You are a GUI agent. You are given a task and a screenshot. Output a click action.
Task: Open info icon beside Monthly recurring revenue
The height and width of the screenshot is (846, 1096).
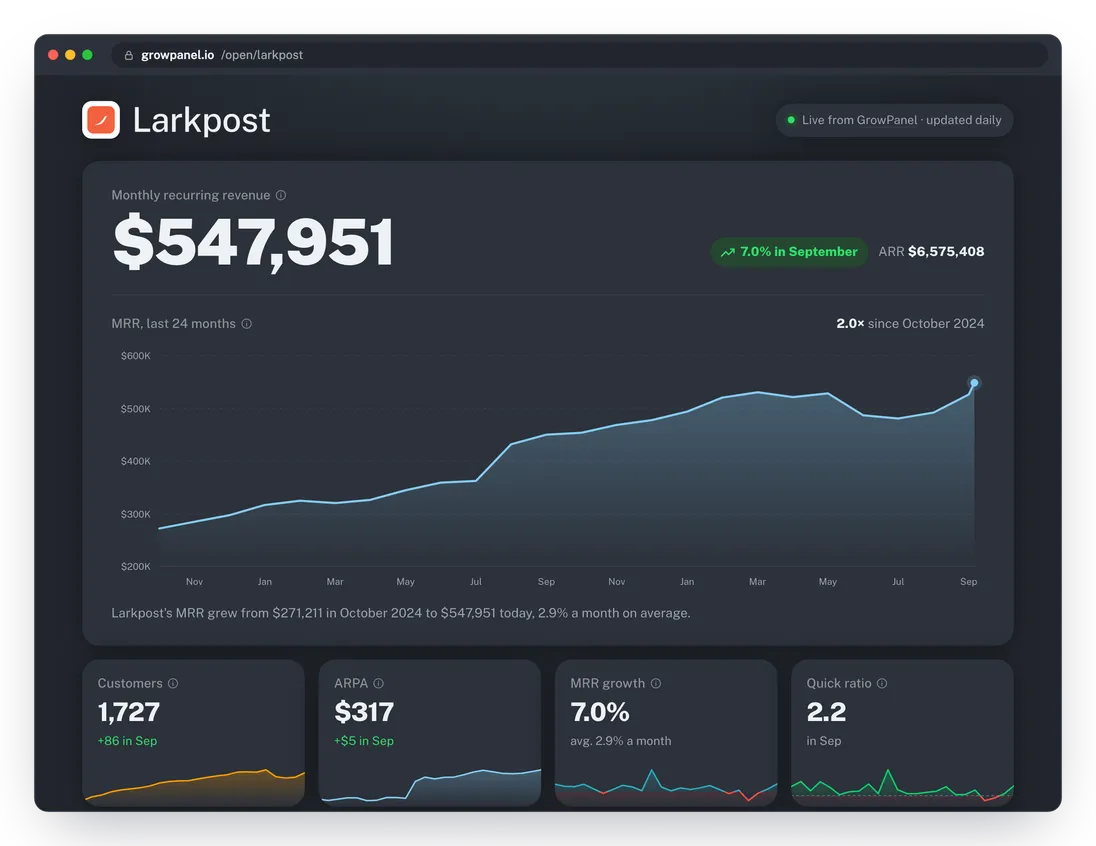(281, 195)
